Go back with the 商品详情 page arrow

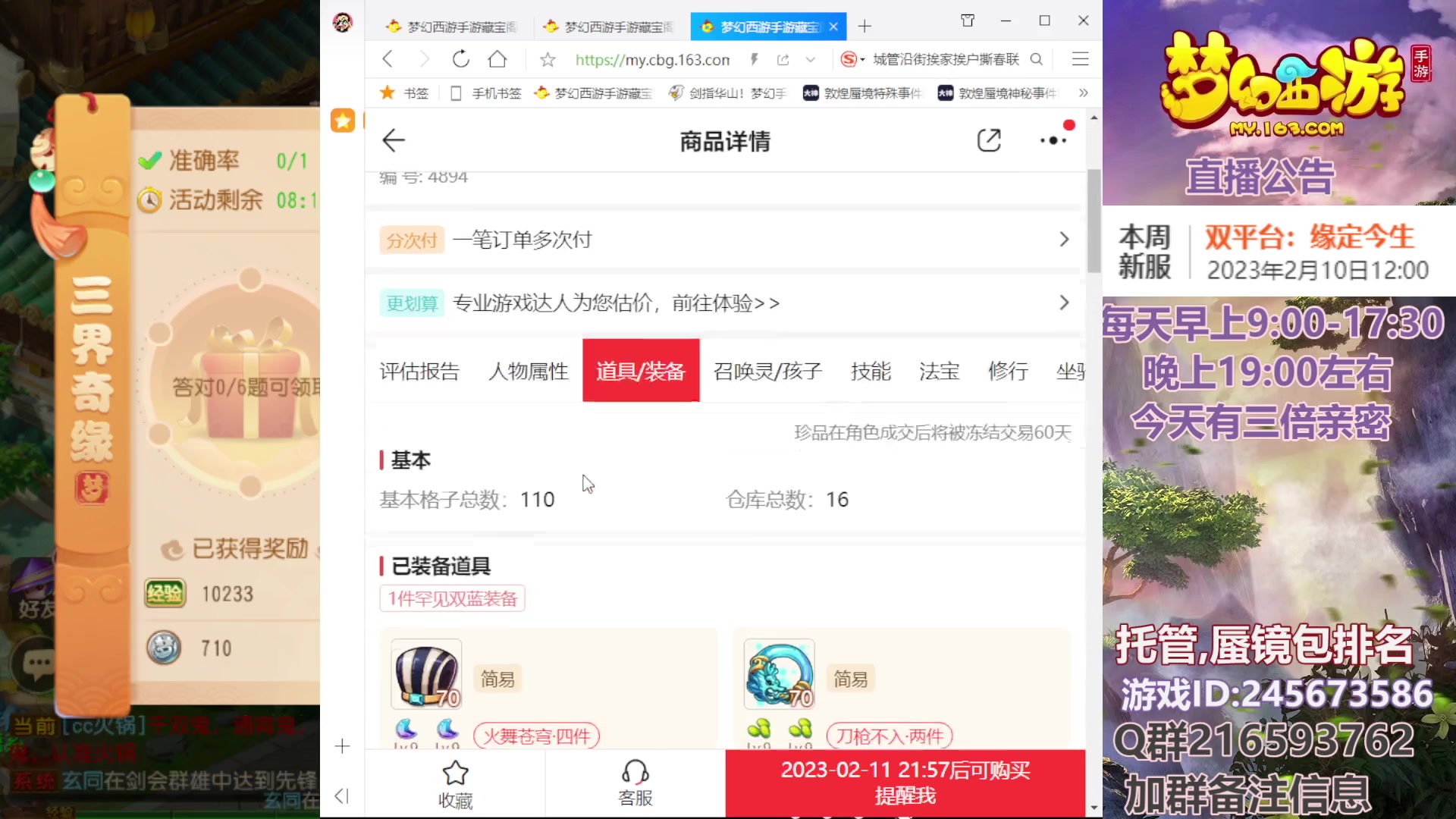(x=394, y=140)
